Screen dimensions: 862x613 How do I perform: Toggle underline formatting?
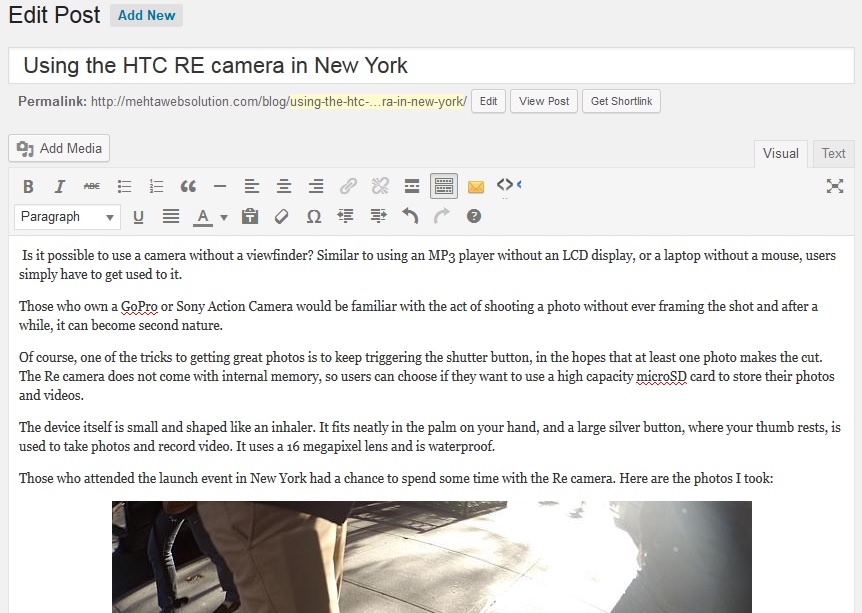tap(138, 216)
